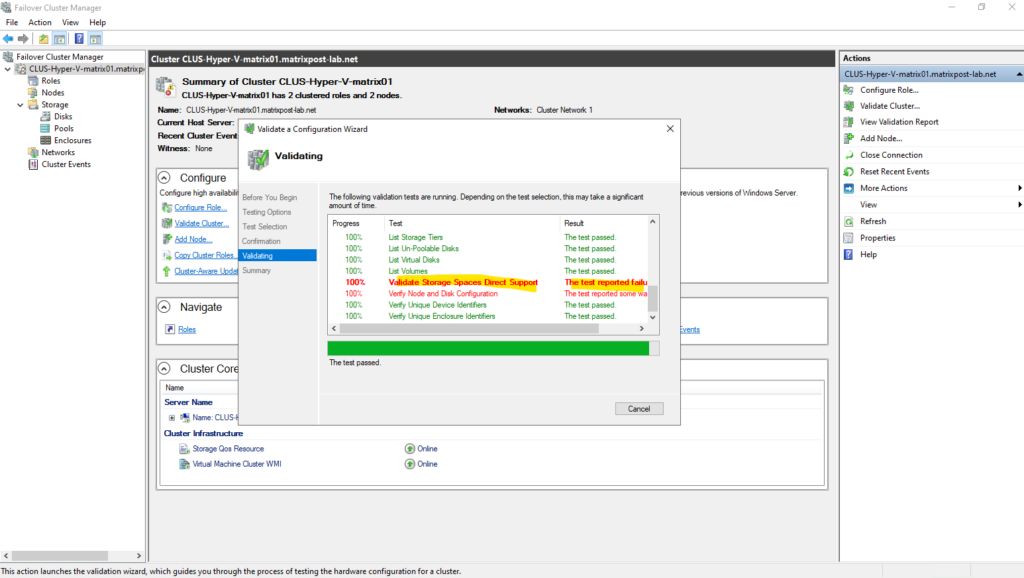Collapse the Configure section chevron
Image resolution: width=1024 pixels, height=578 pixels.
tap(166, 178)
